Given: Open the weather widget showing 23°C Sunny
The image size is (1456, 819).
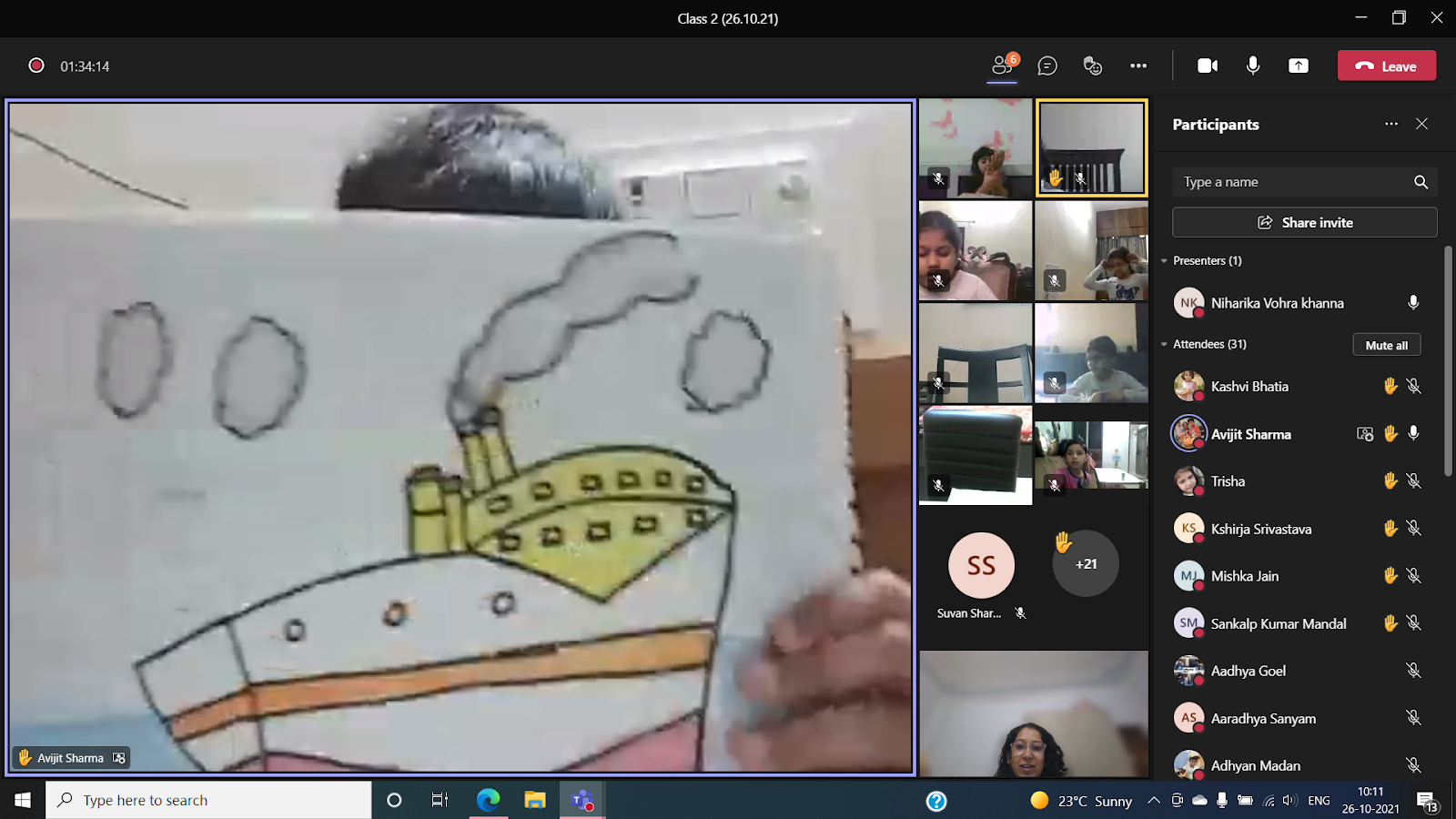Looking at the screenshot, I should pyautogui.click(x=1081, y=801).
